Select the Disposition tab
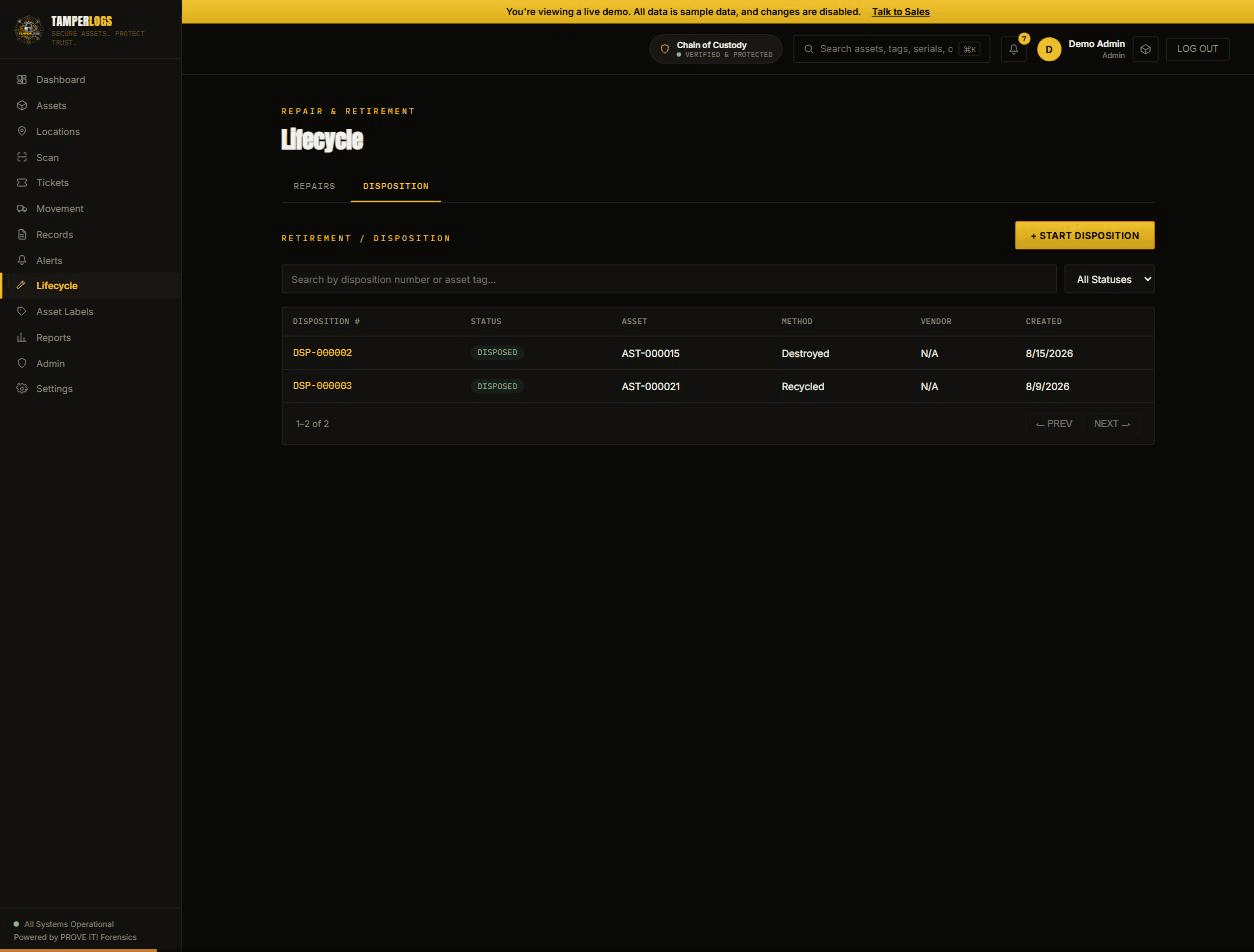Screen dimensions: 1254x952 (396, 186)
